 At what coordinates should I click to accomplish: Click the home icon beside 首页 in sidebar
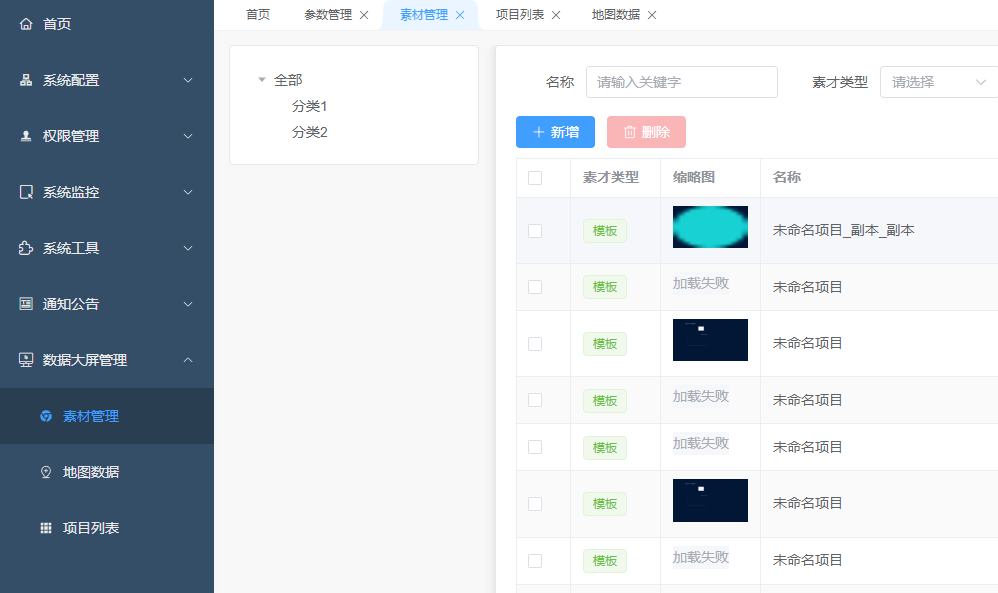[x=26, y=24]
